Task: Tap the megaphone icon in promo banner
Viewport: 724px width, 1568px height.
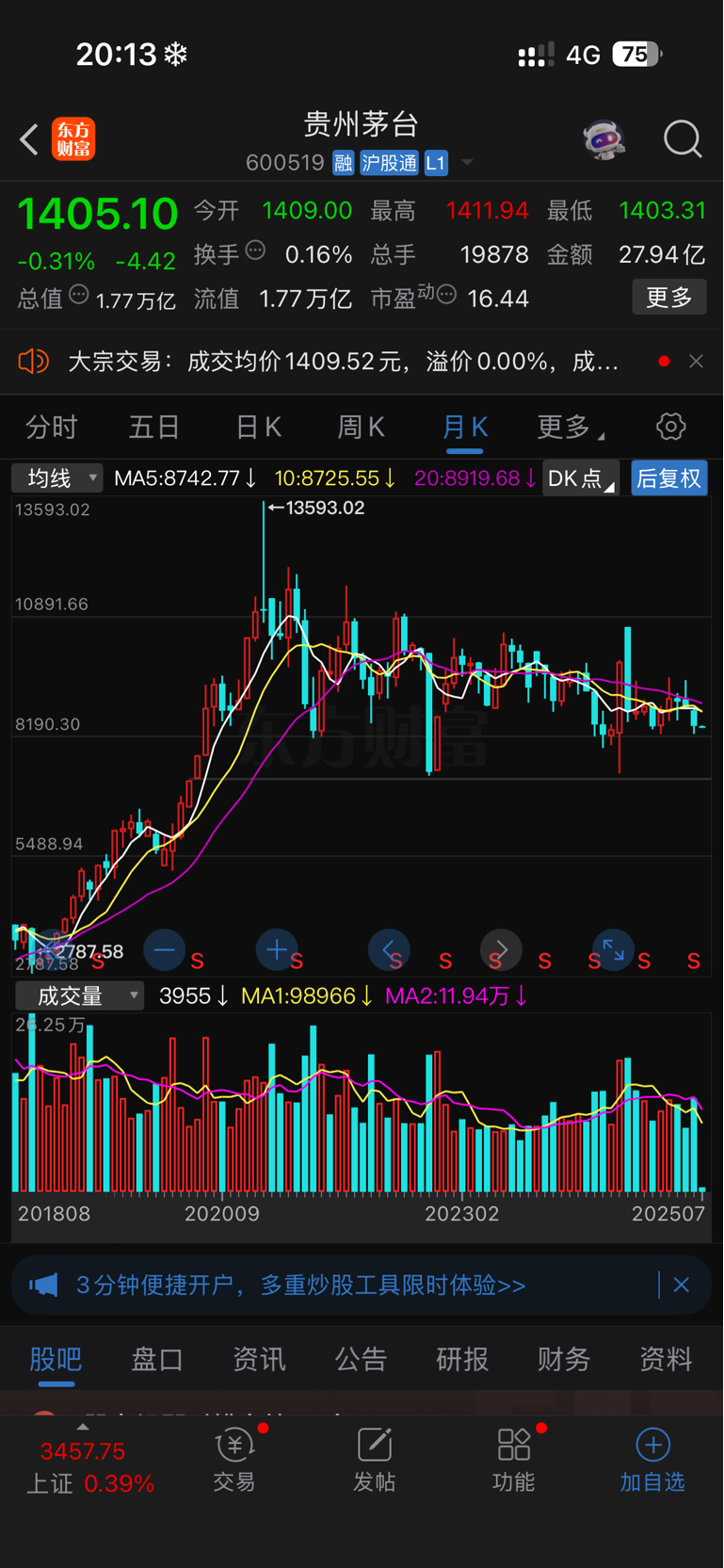Action: pyautogui.click(x=43, y=1285)
